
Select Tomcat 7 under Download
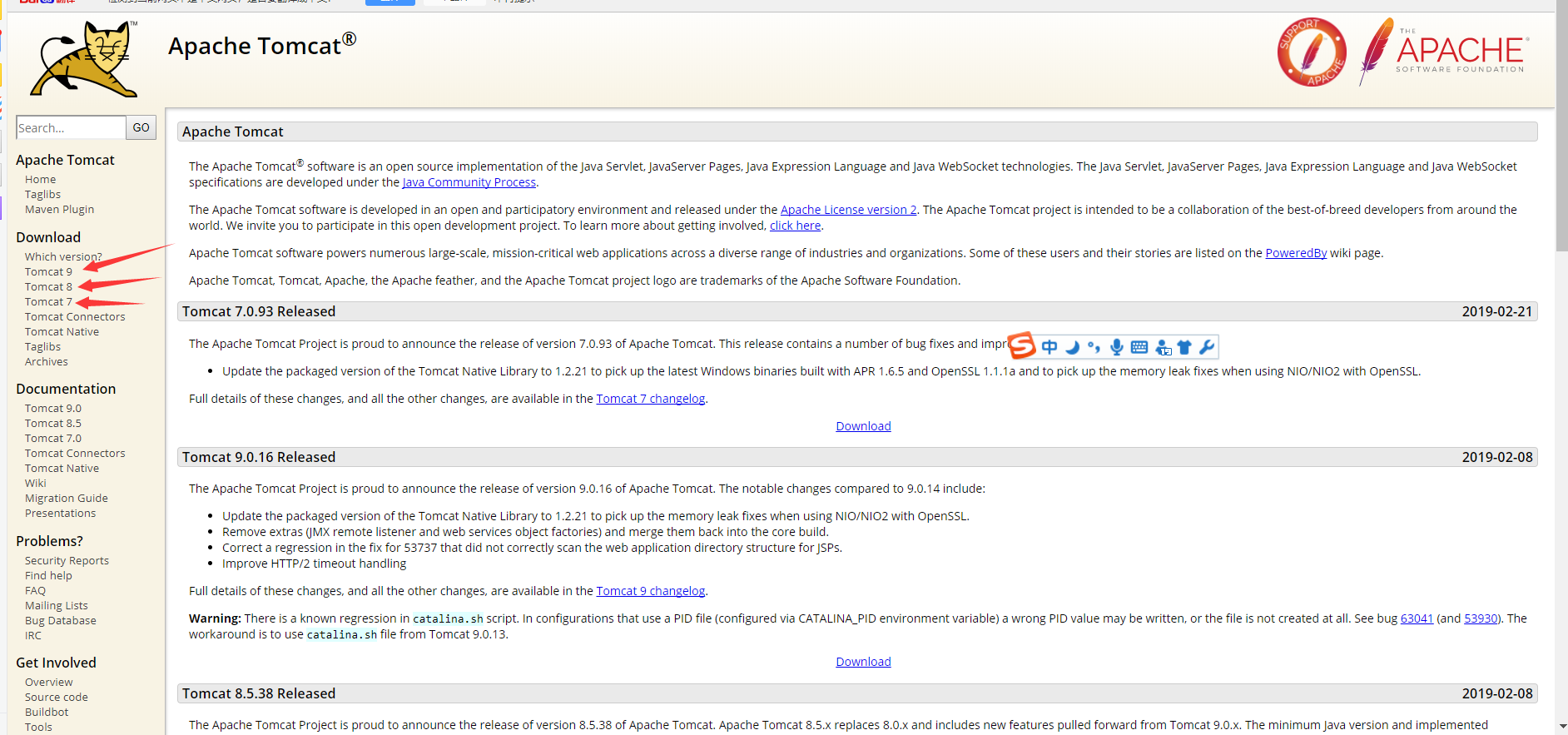(x=48, y=301)
